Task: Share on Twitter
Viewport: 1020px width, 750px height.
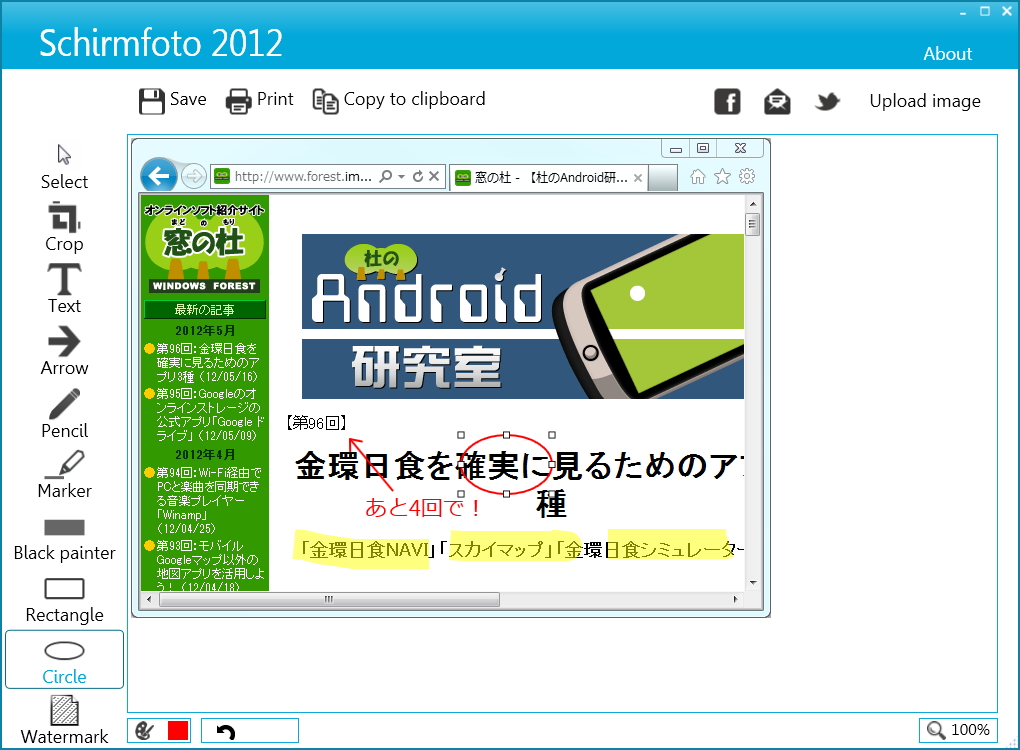Action: [x=827, y=101]
